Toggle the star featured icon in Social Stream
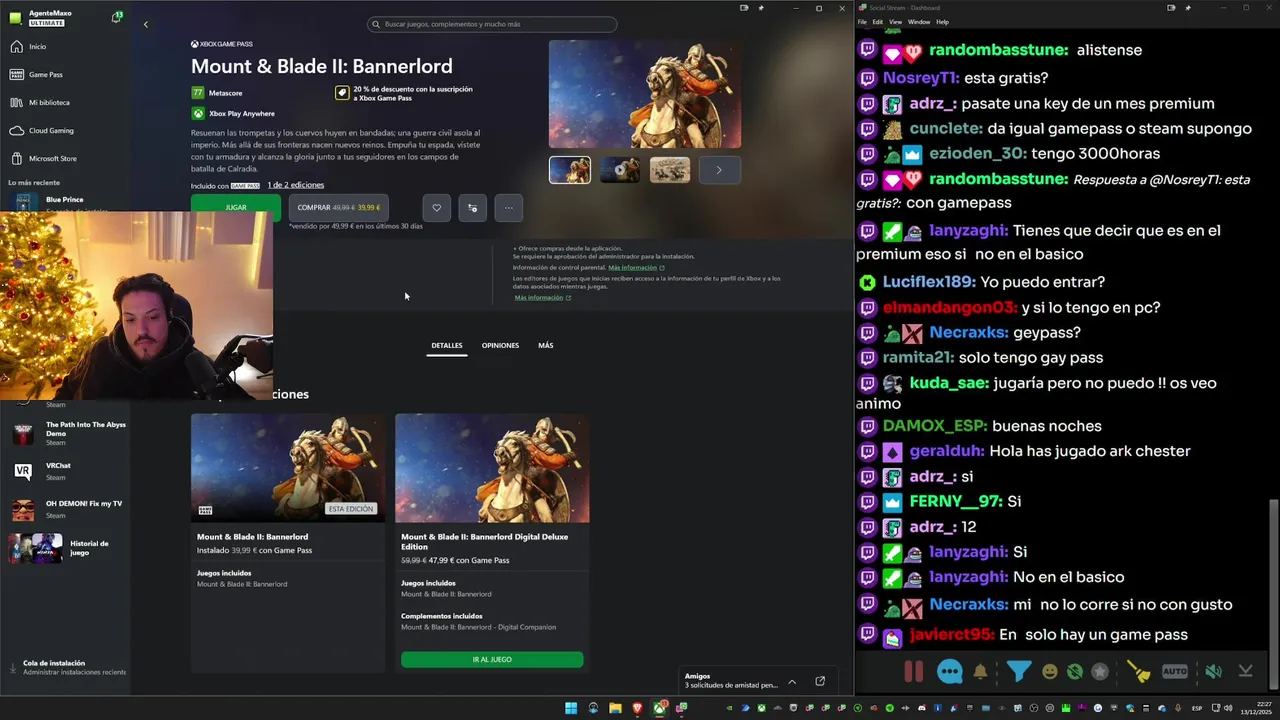 [x=1100, y=672]
